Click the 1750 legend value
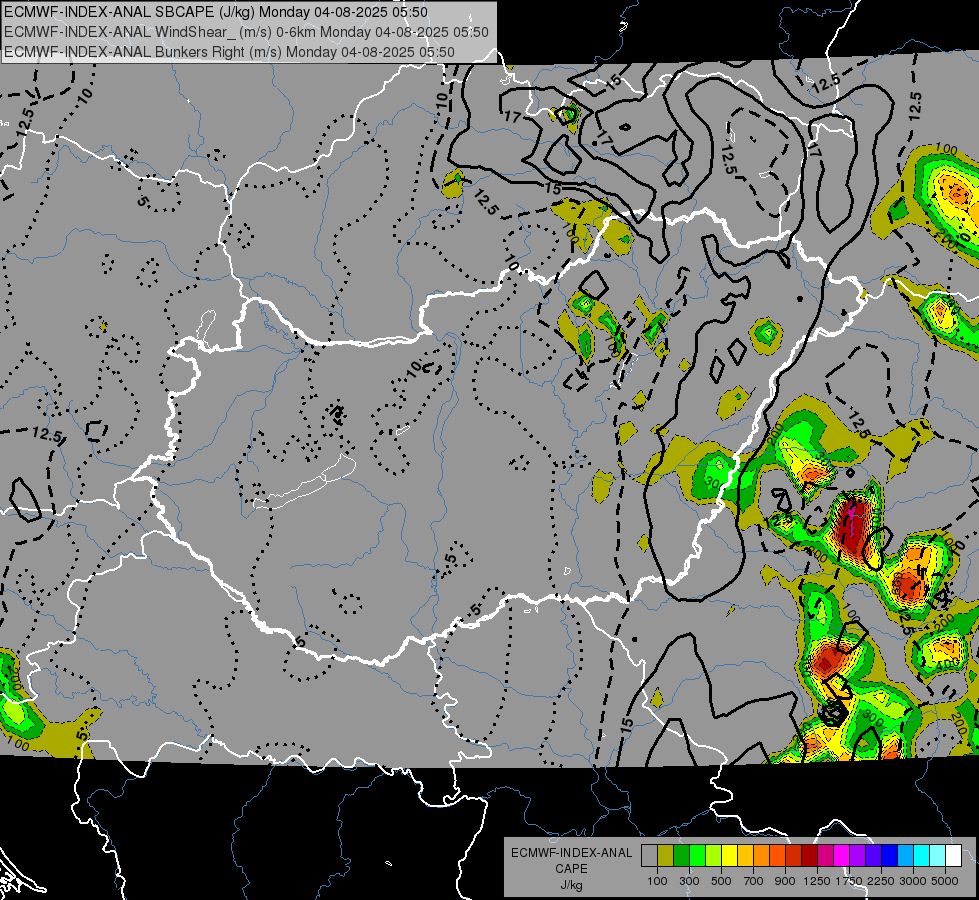This screenshot has width=979, height=900. [x=849, y=881]
